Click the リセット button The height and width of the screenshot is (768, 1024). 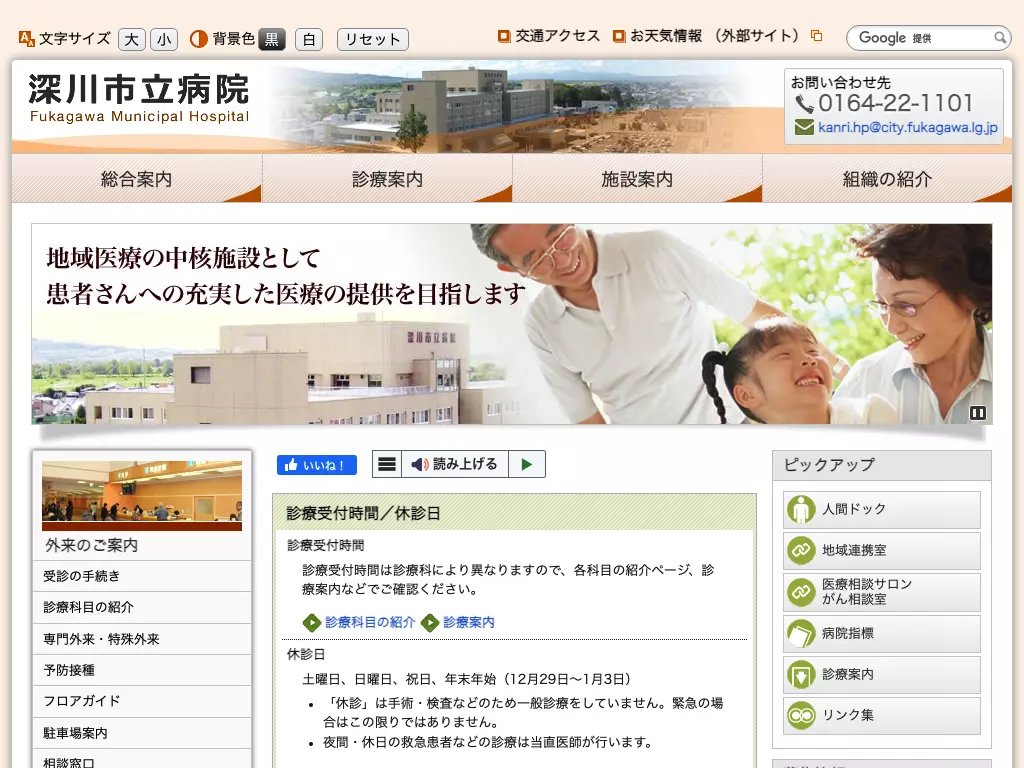point(373,39)
